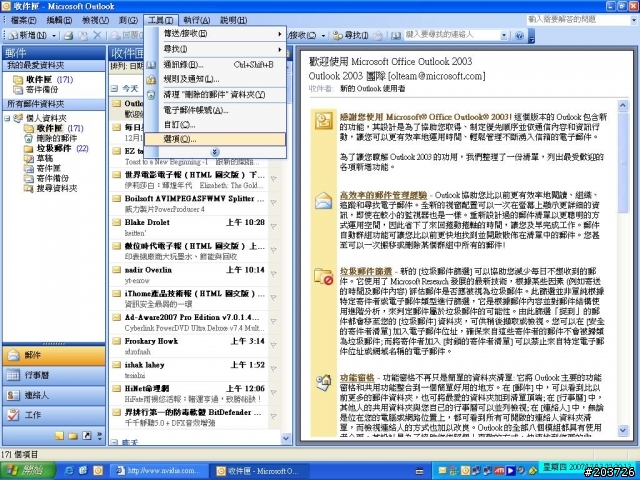640x480 pixels.
Task: Click the Notes icon in navigation bar
Action: click(x=59, y=436)
